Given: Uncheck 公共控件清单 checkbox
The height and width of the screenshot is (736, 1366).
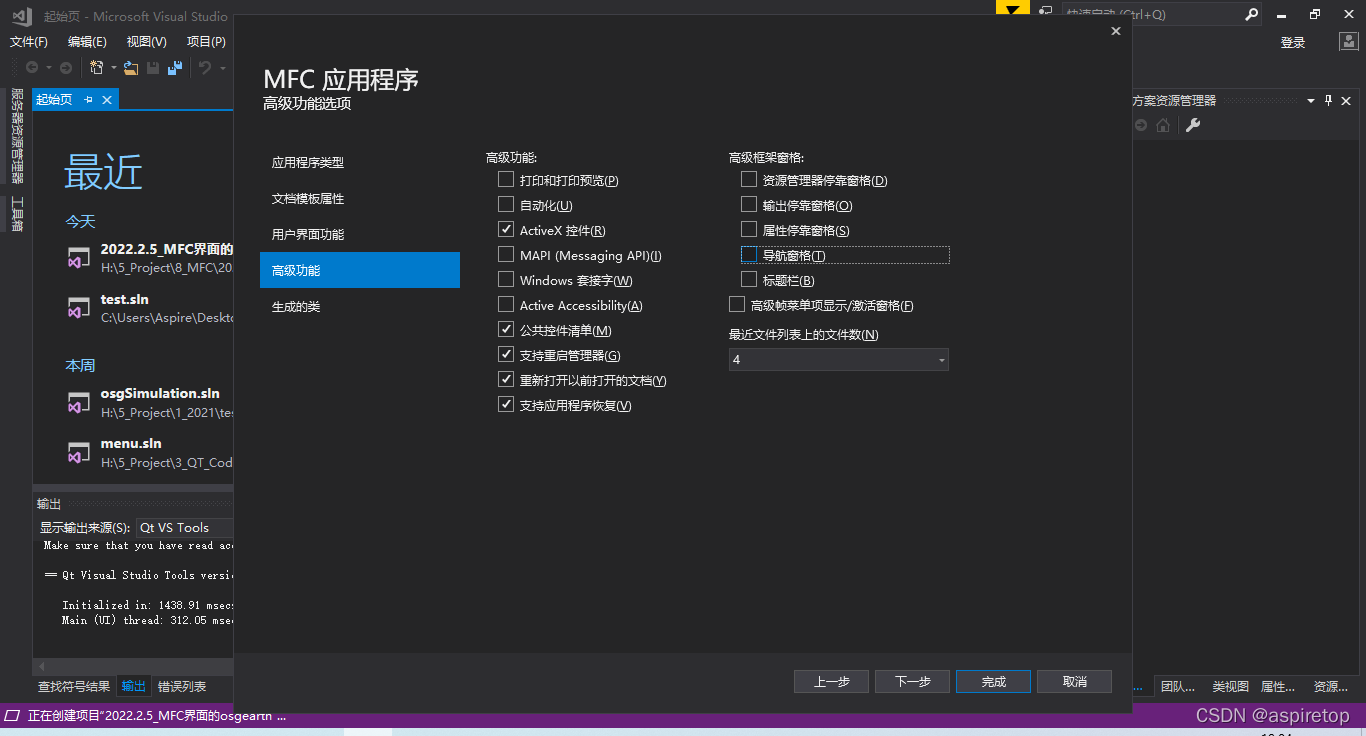Looking at the screenshot, I should click(x=506, y=330).
